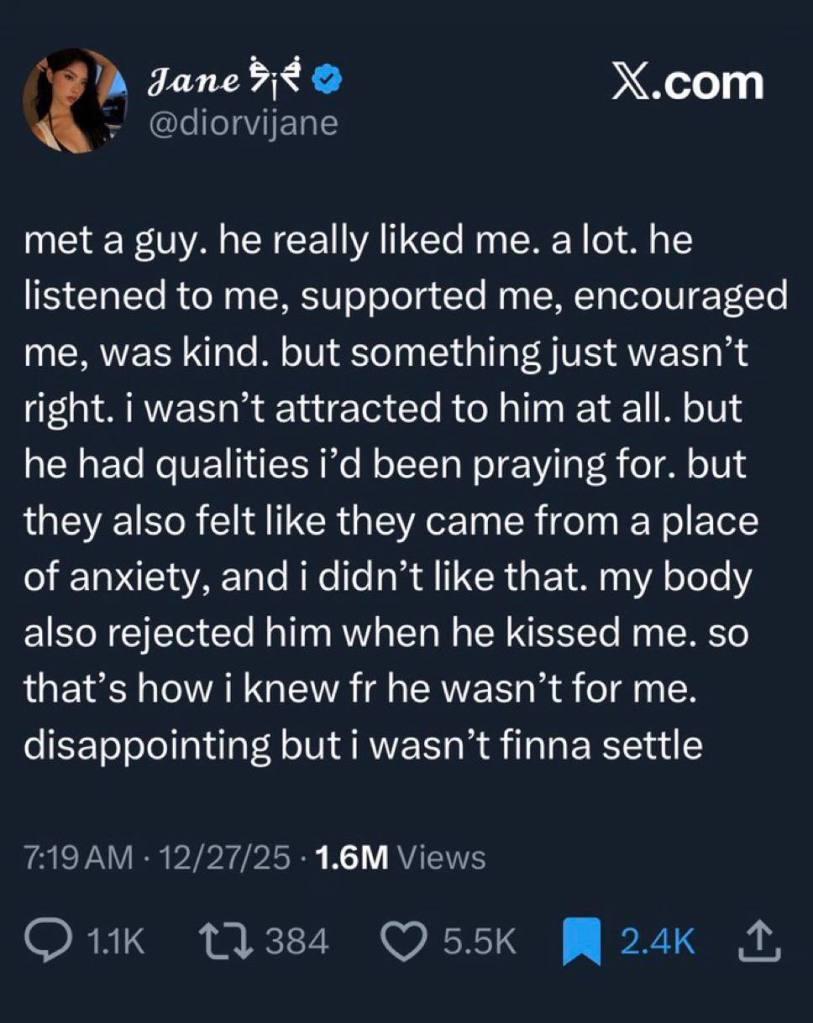Image resolution: width=813 pixels, height=1023 pixels.
Task: Open Jane's profile picture
Action: [x=74, y=100]
